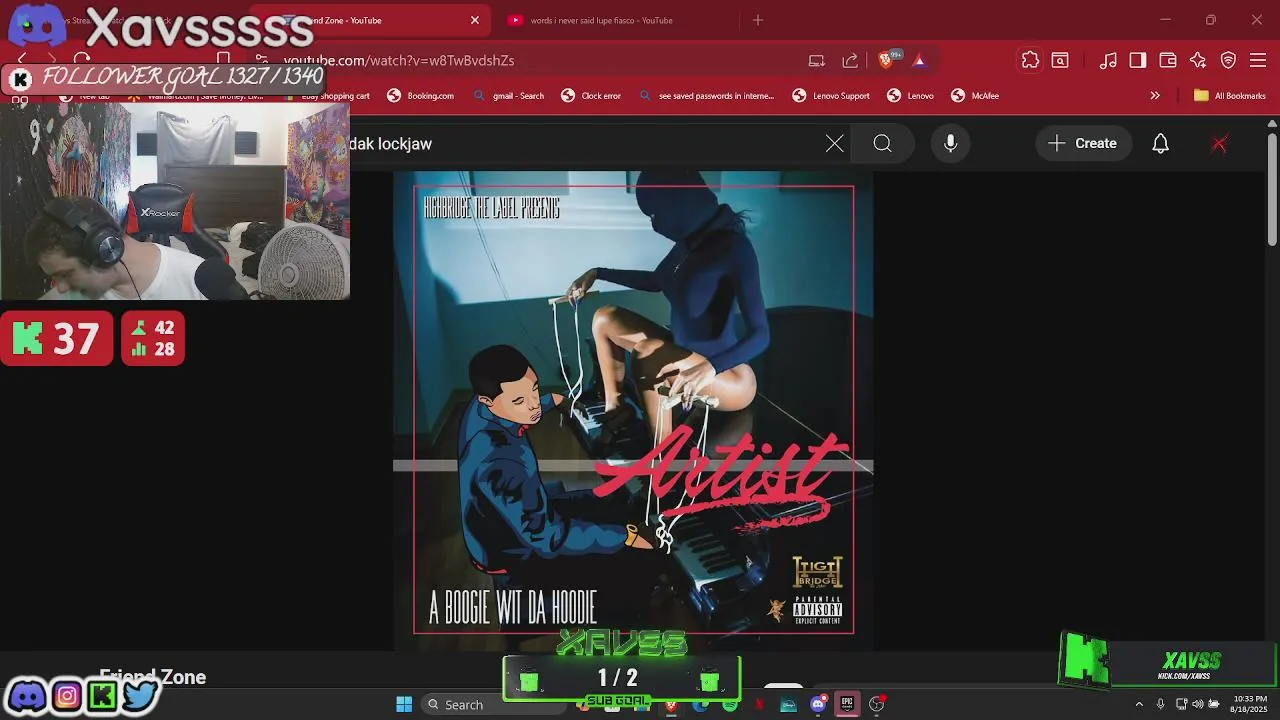Viewport: 1280px width, 720px height.
Task: Click the YouTube Create button
Action: [1083, 144]
